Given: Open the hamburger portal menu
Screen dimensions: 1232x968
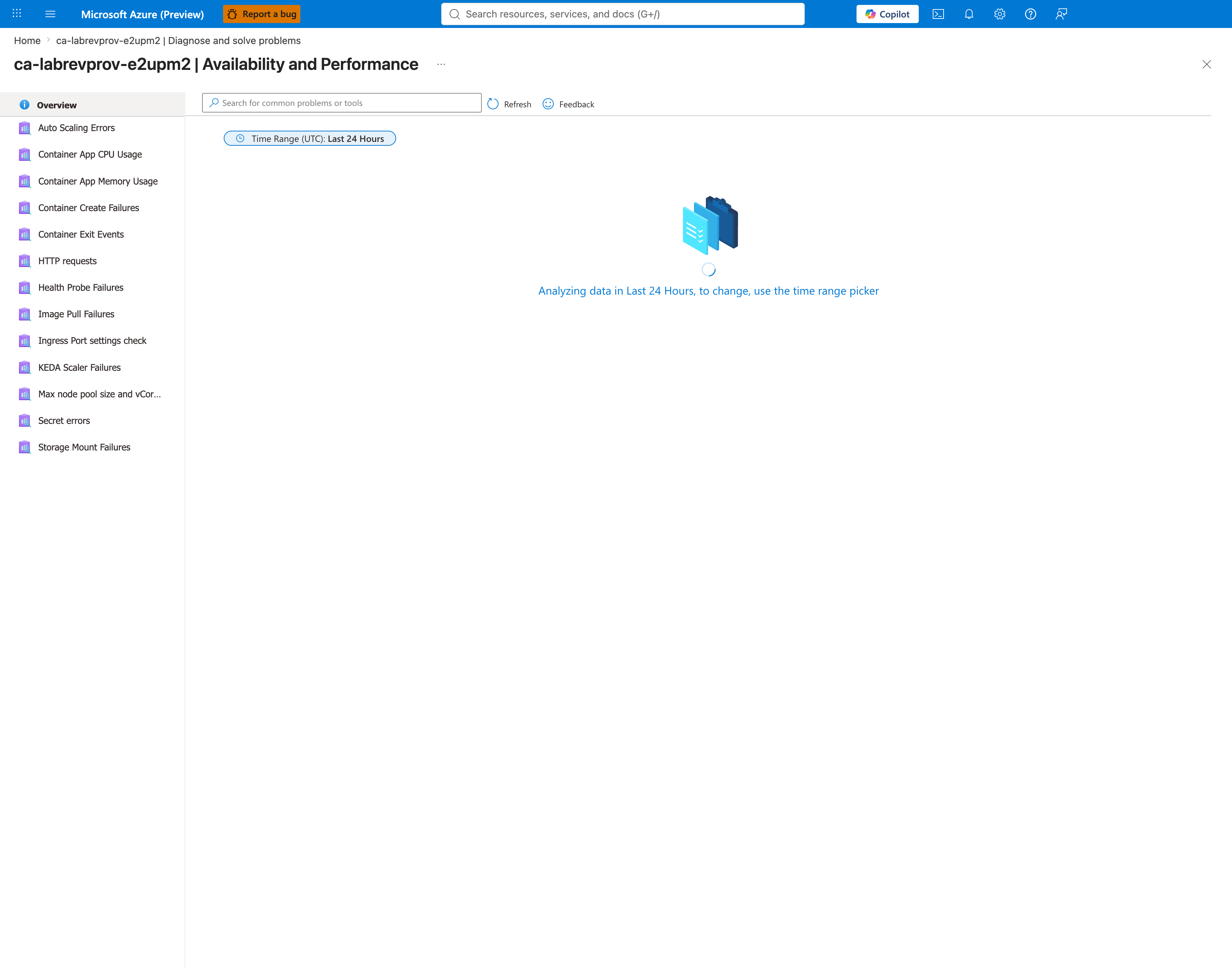Looking at the screenshot, I should pyautogui.click(x=50, y=14).
